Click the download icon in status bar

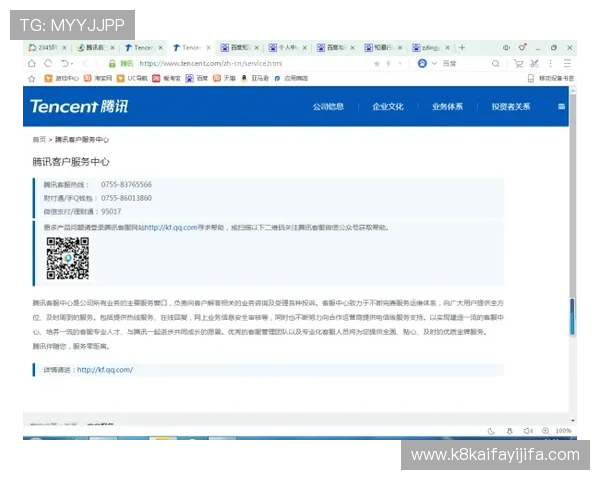(510, 431)
